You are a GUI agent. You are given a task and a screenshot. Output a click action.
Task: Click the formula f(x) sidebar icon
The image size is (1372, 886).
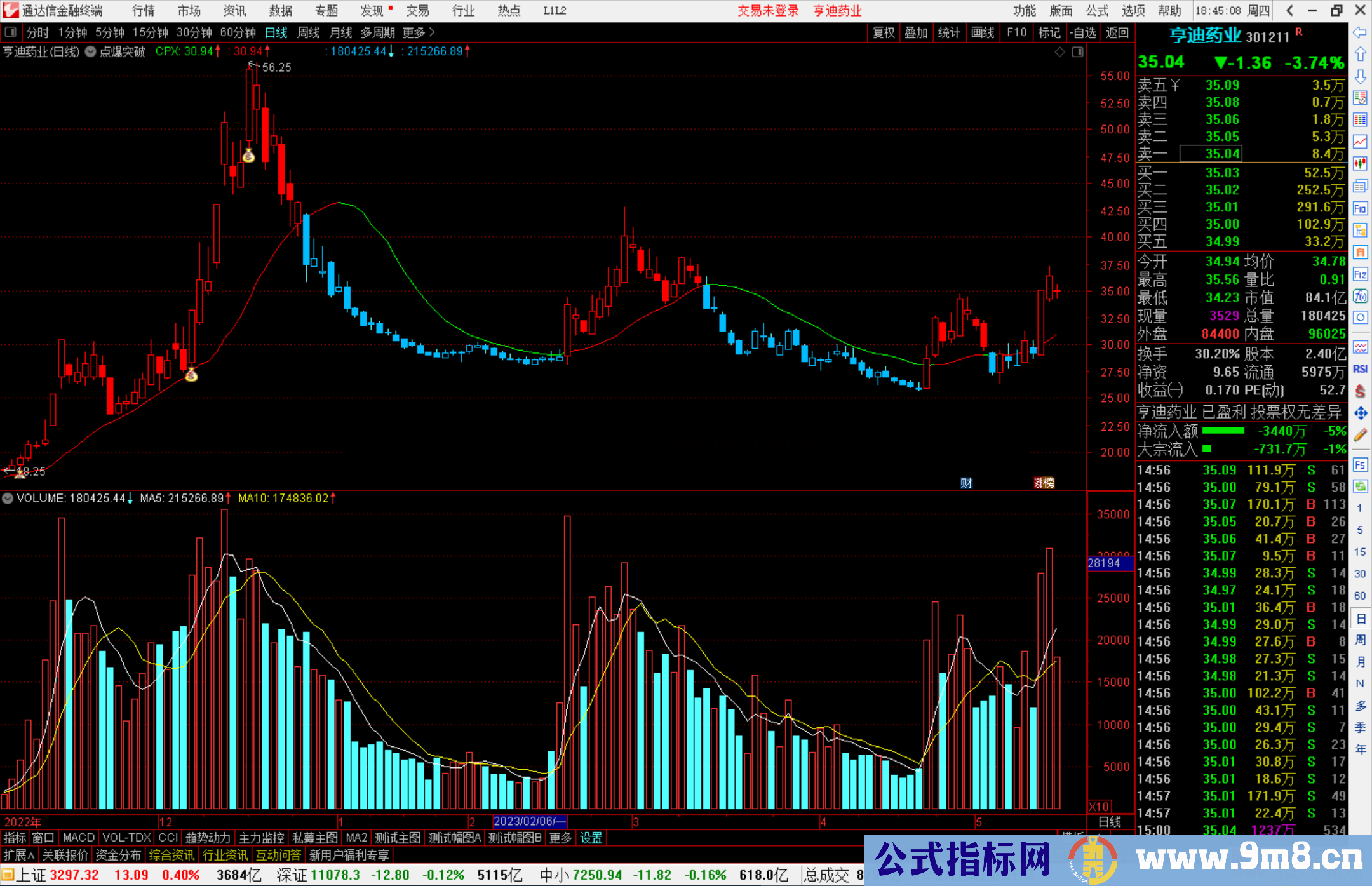(1360, 297)
